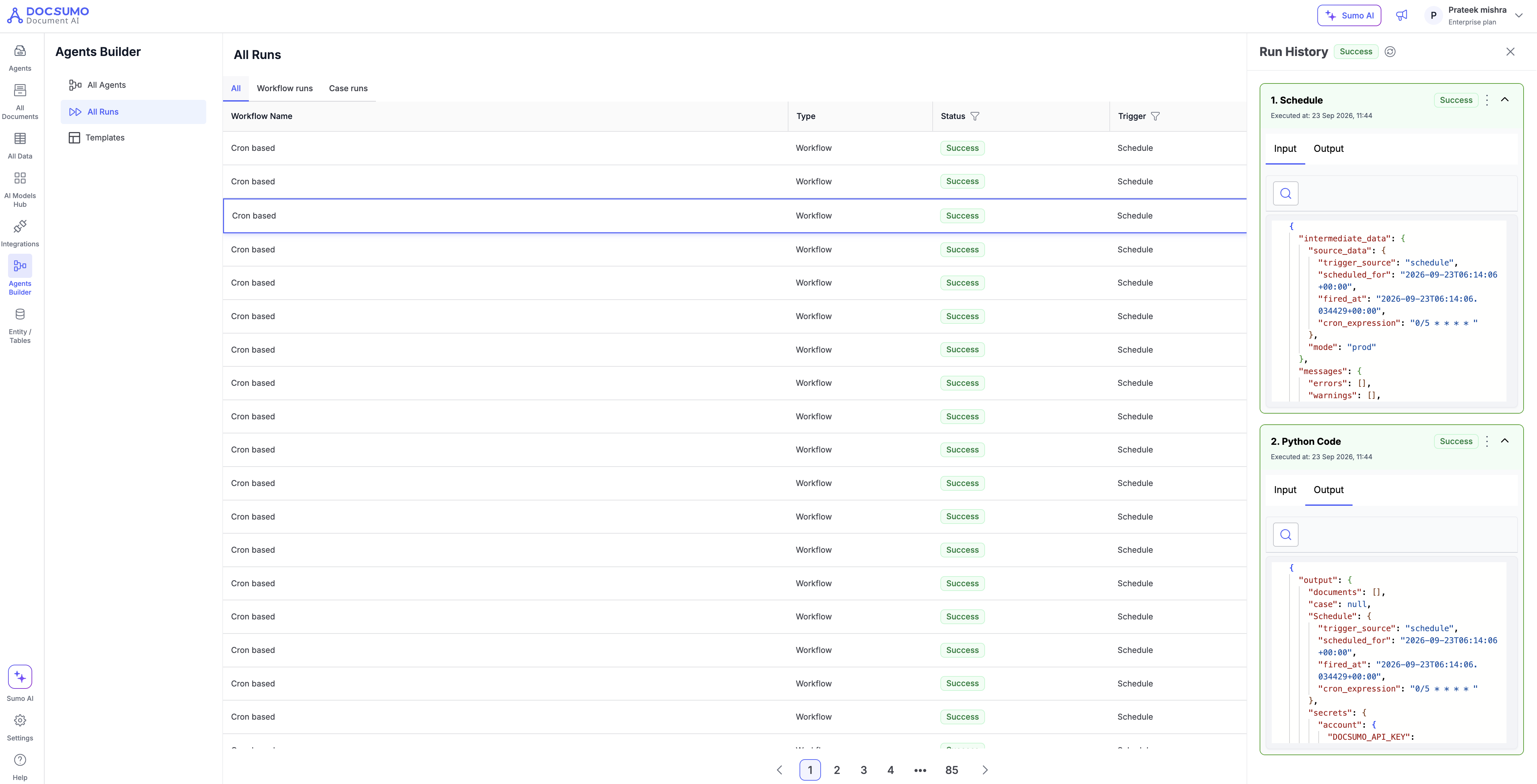This screenshot has width=1537, height=784.
Task: Show Output tab of Schedule step
Action: [1328, 148]
